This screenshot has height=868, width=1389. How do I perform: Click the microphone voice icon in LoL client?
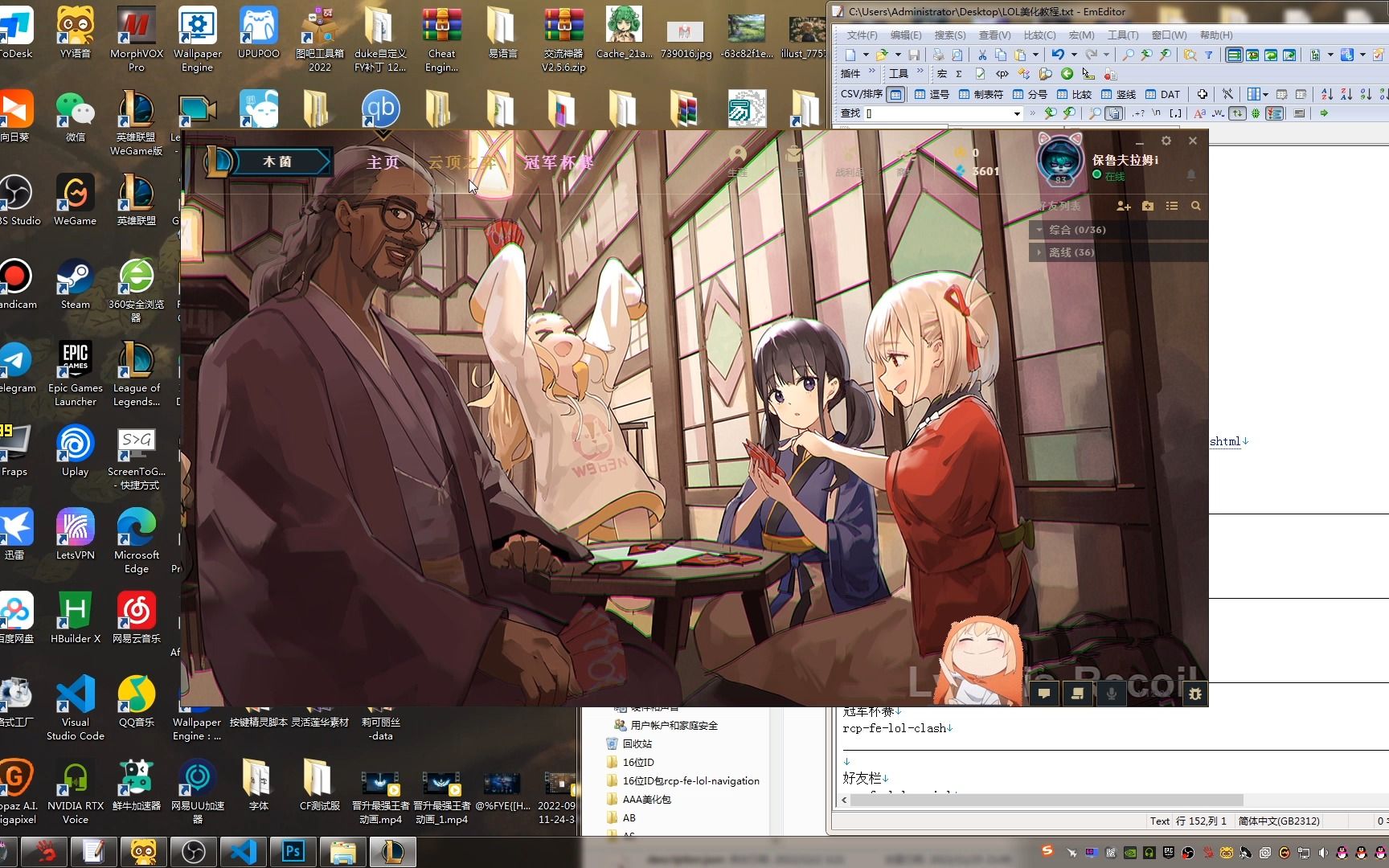point(1112,694)
